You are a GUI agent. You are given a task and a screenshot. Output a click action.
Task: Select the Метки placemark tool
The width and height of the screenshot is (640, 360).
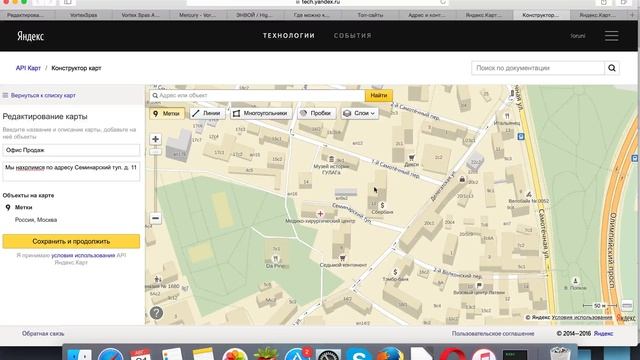coord(167,113)
